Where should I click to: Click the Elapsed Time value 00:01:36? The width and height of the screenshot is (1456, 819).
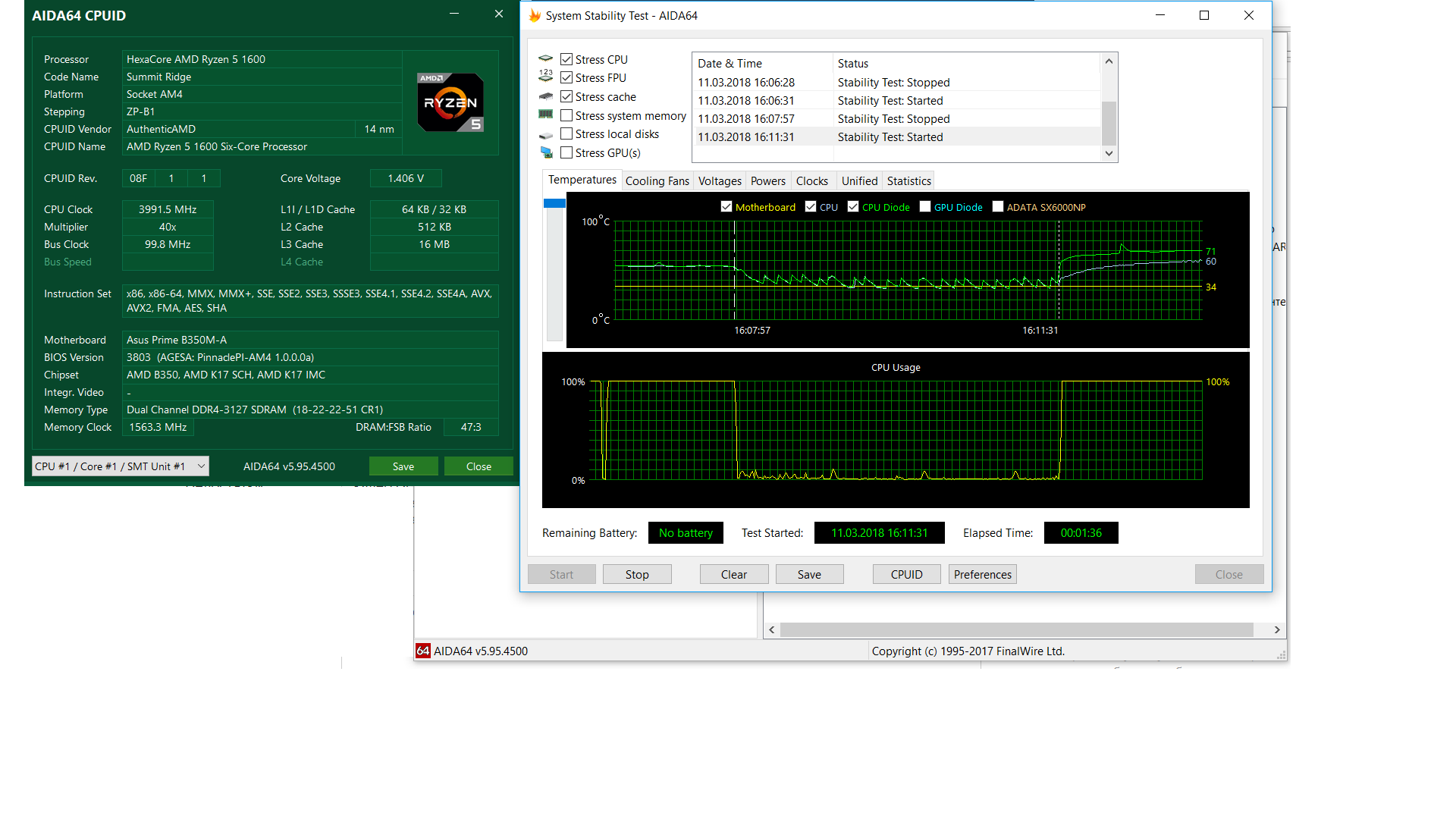(x=1081, y=532)
